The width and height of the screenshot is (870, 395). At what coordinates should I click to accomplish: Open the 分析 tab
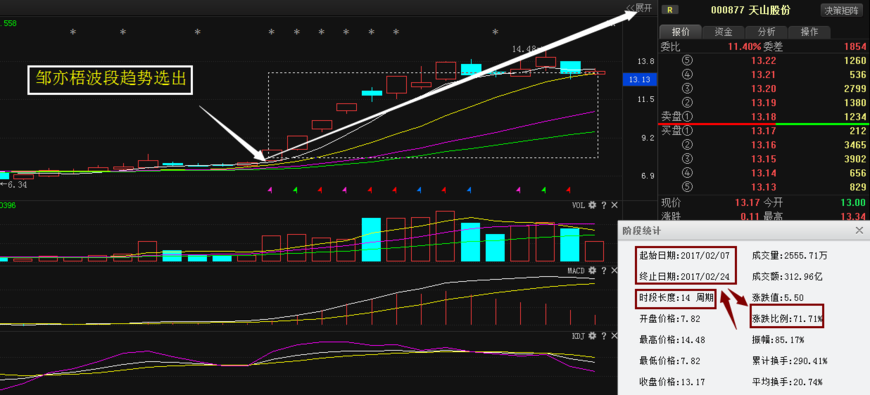[x=766, y=32]
